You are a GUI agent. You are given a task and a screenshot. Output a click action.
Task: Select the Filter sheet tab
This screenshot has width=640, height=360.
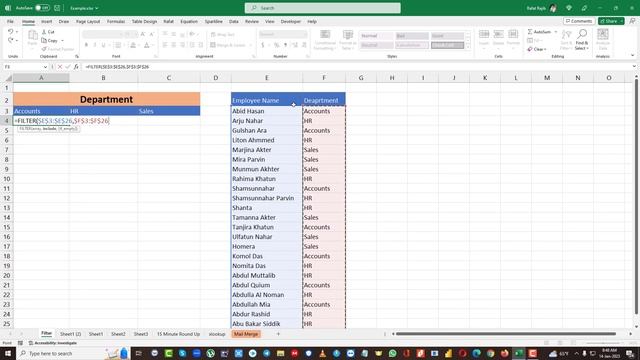(x=47, y=333)
